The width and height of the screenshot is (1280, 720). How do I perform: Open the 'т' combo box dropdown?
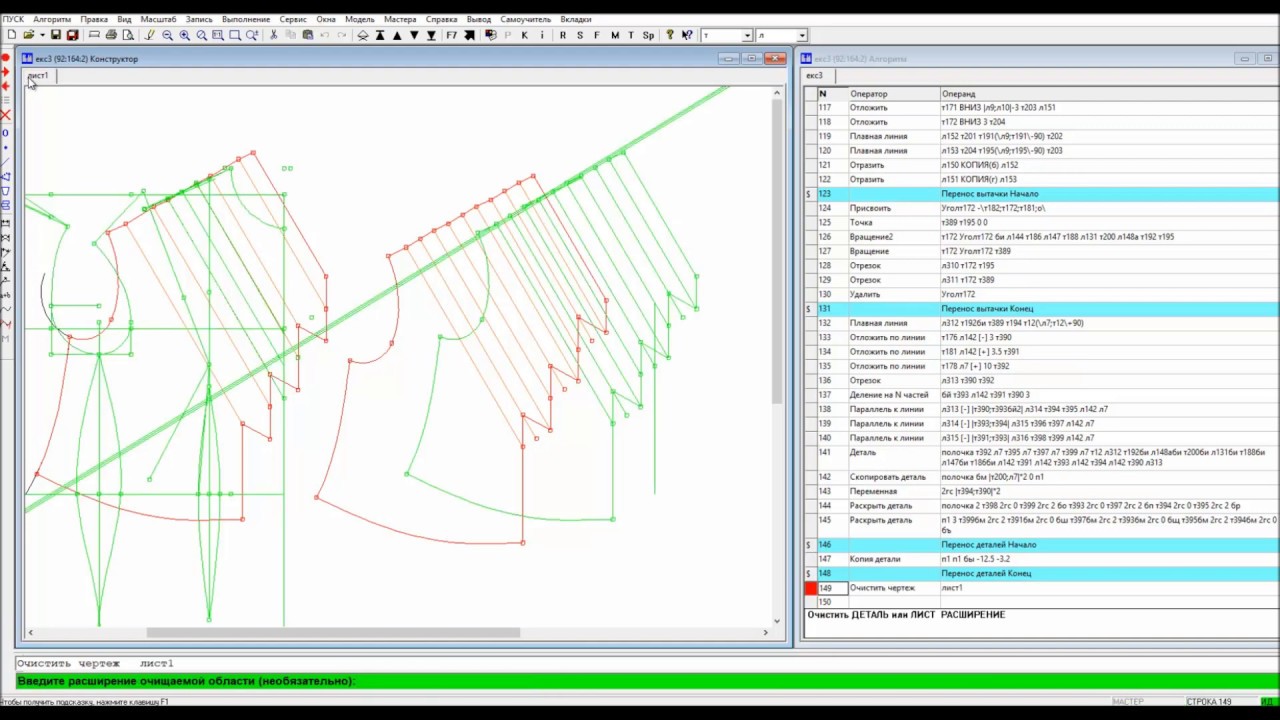pos(747,35)
